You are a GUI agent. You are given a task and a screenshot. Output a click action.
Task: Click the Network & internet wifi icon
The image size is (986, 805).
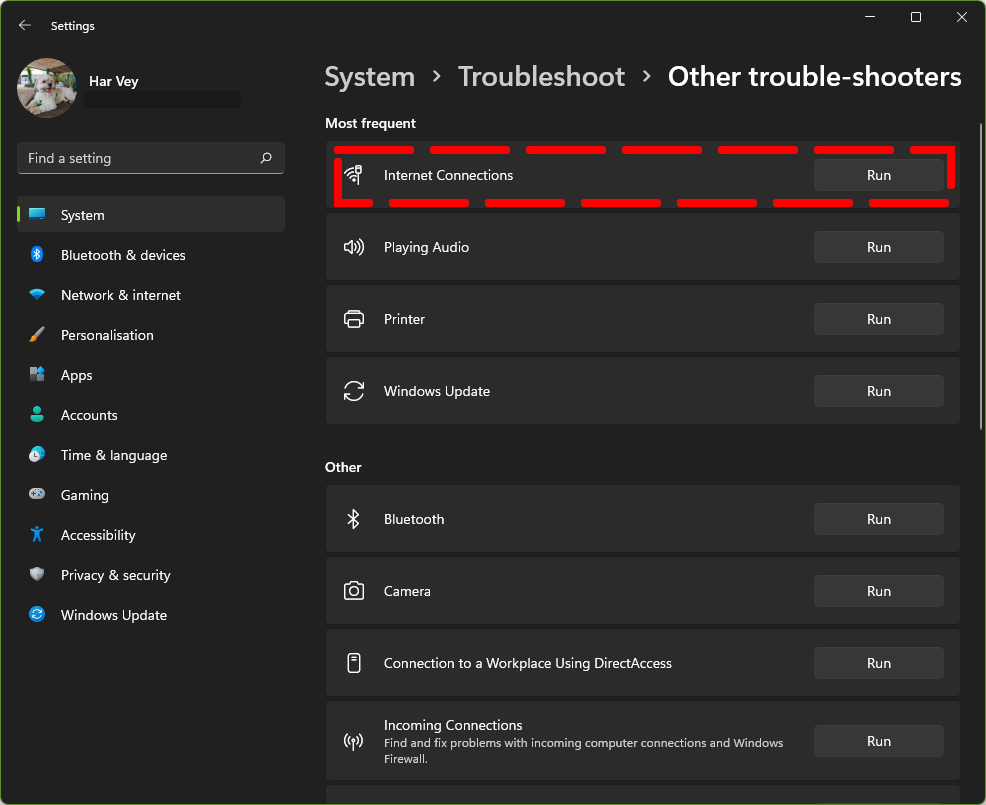coord(37,294)
